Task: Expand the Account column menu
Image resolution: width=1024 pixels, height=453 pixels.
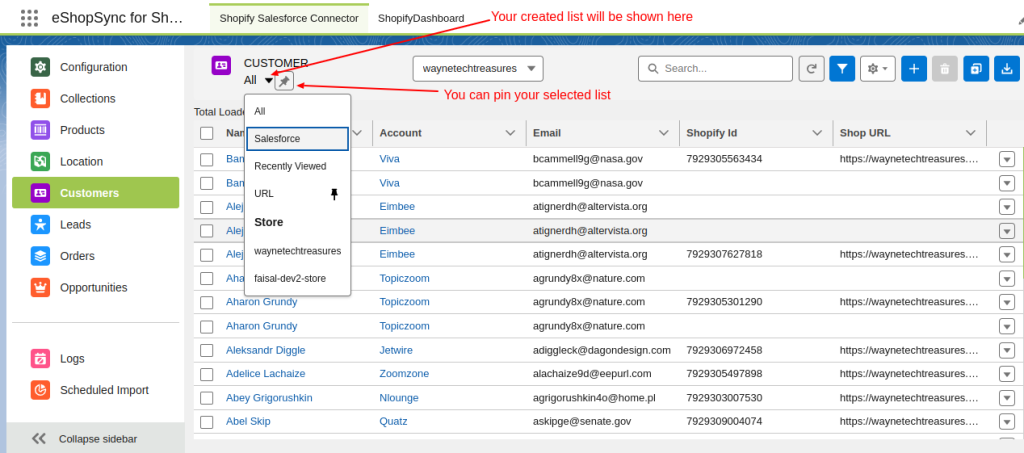Action: [511, 133]
